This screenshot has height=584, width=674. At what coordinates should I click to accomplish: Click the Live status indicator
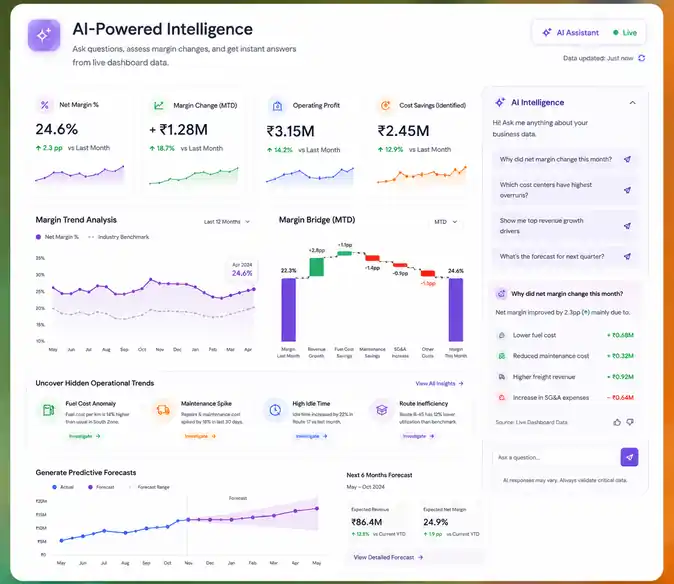[625, 33]
